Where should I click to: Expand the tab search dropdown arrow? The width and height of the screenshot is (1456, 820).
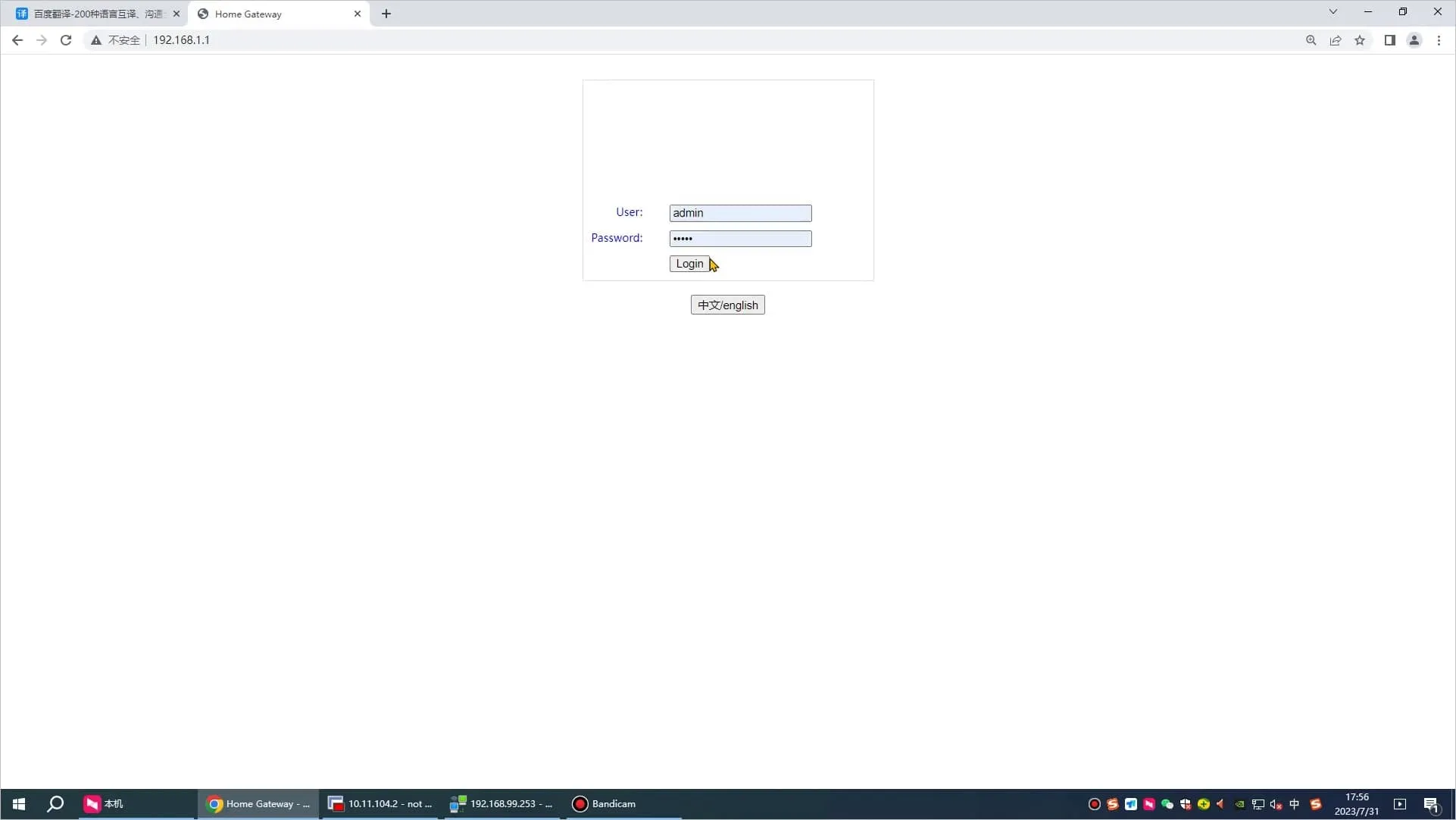pos(1333,11)
